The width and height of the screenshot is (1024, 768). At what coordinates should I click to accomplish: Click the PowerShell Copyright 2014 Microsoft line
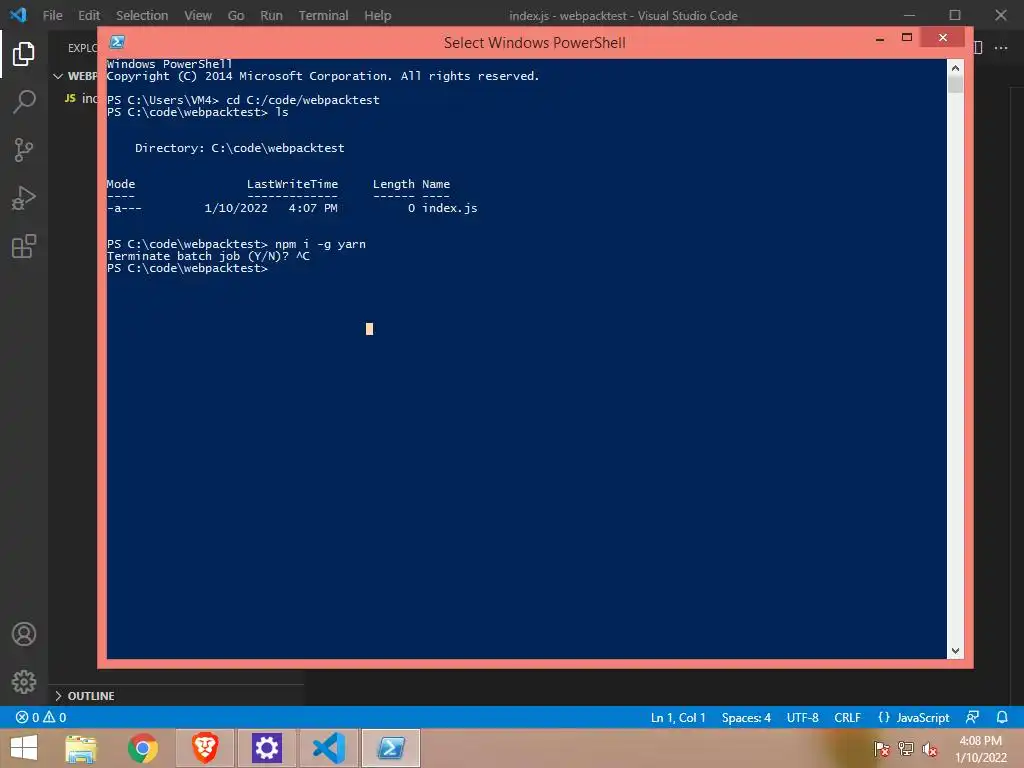pyautogui.click(x=323, y=76)
